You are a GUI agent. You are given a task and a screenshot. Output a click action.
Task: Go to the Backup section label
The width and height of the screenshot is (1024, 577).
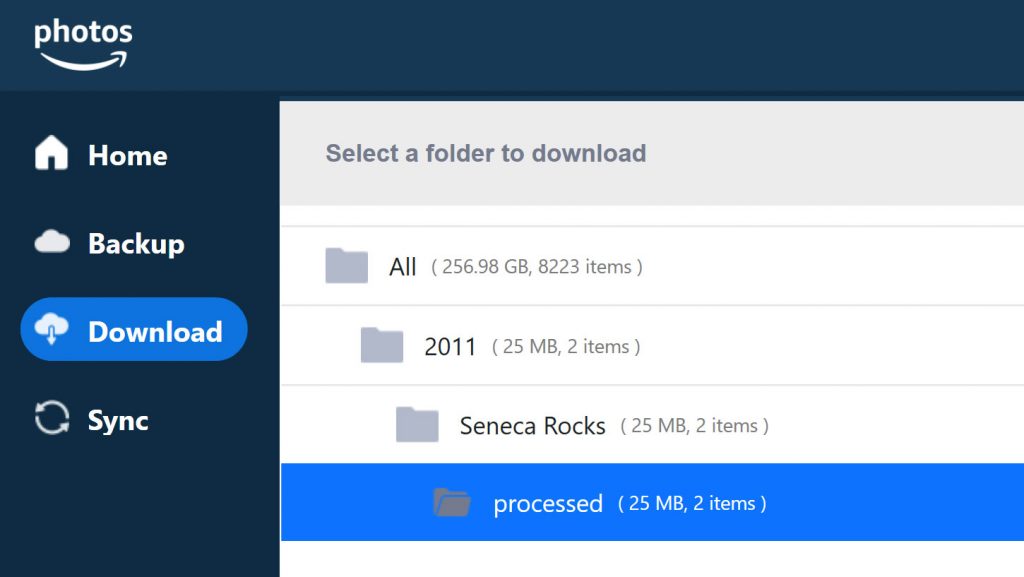click(x=136, y=243)
